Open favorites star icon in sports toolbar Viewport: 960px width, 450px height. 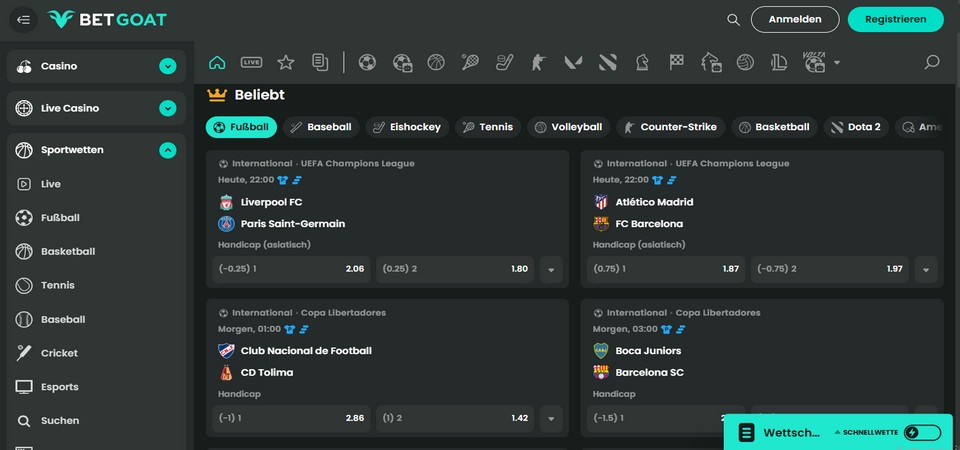[x=286, y=62]
